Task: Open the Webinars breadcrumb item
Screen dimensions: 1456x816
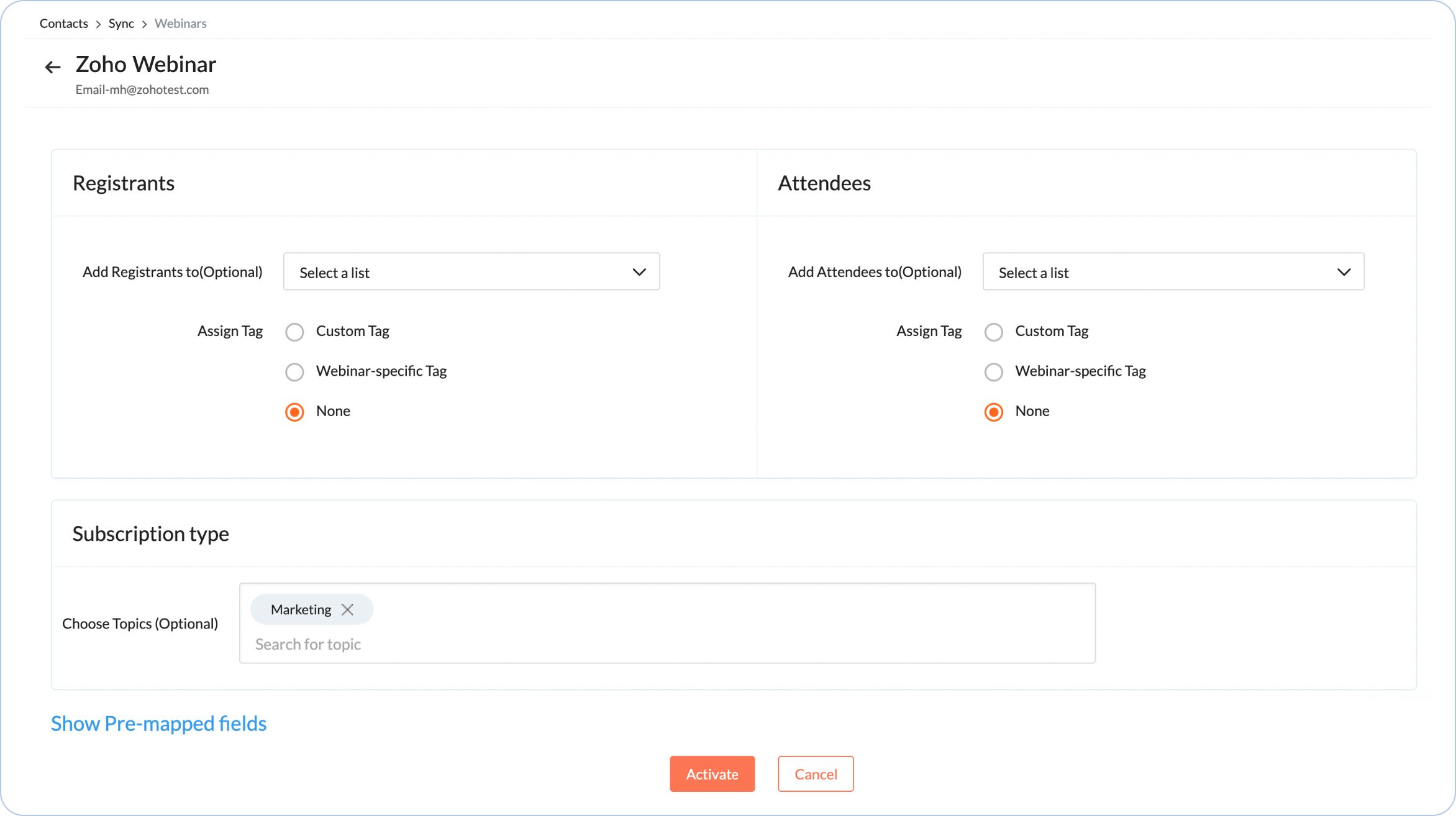Action: point(180,23)
